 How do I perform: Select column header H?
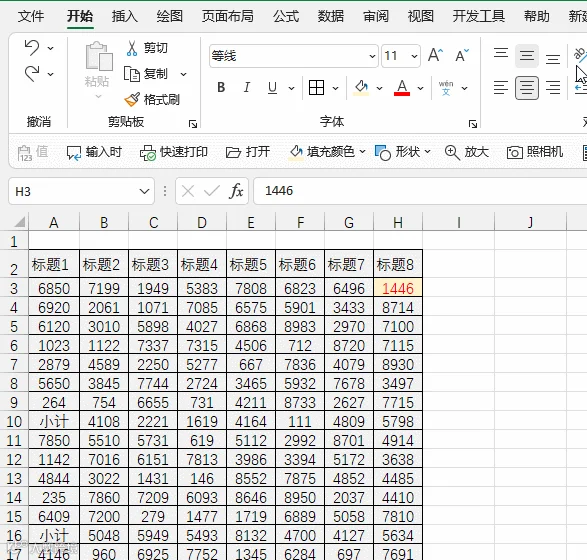[398, 222]
